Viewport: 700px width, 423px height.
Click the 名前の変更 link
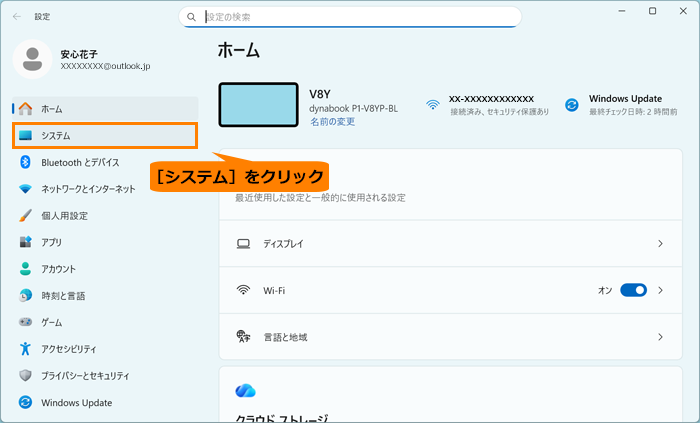pos(333,121)
